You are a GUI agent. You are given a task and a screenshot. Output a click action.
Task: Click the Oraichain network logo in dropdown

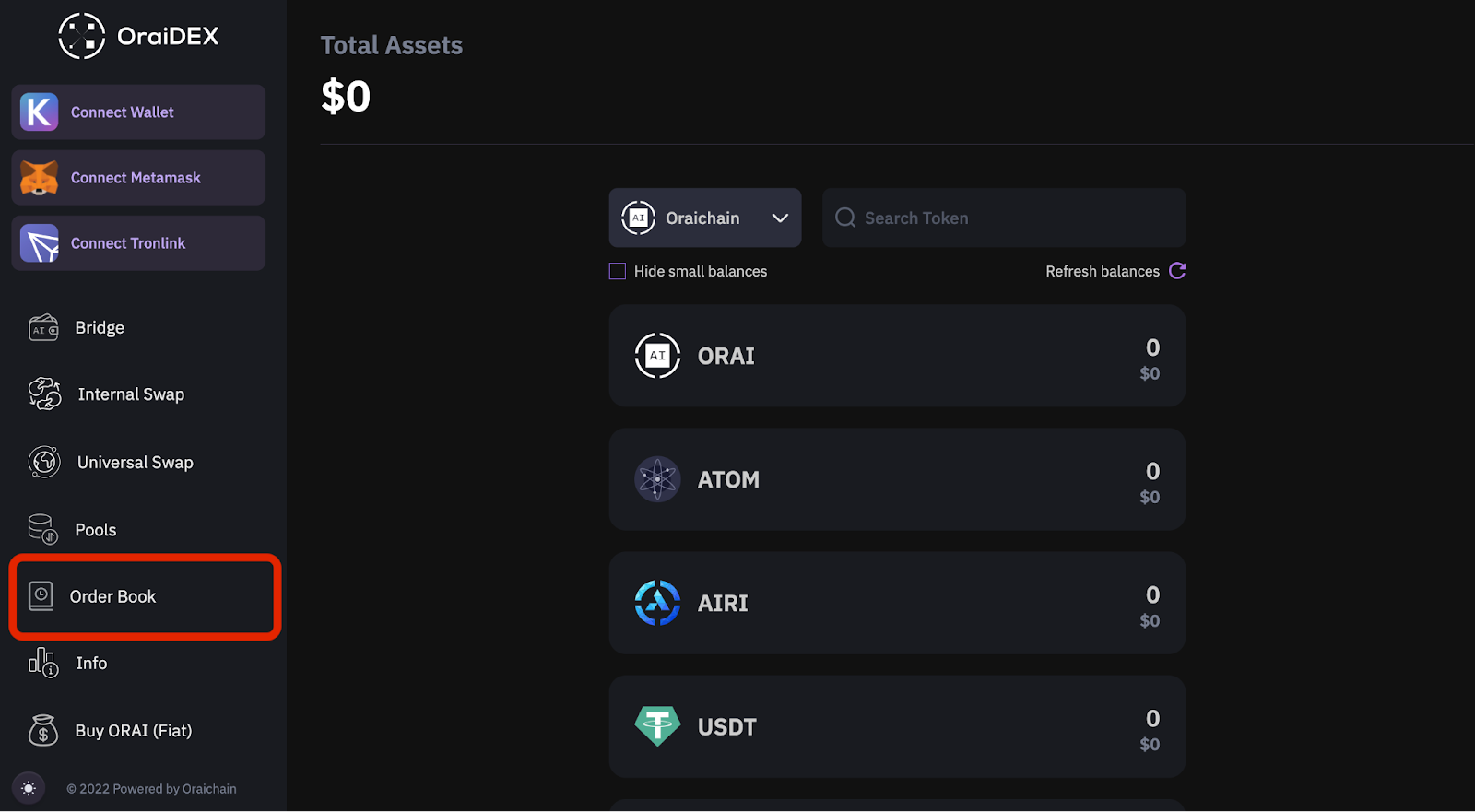coord(638,218)
